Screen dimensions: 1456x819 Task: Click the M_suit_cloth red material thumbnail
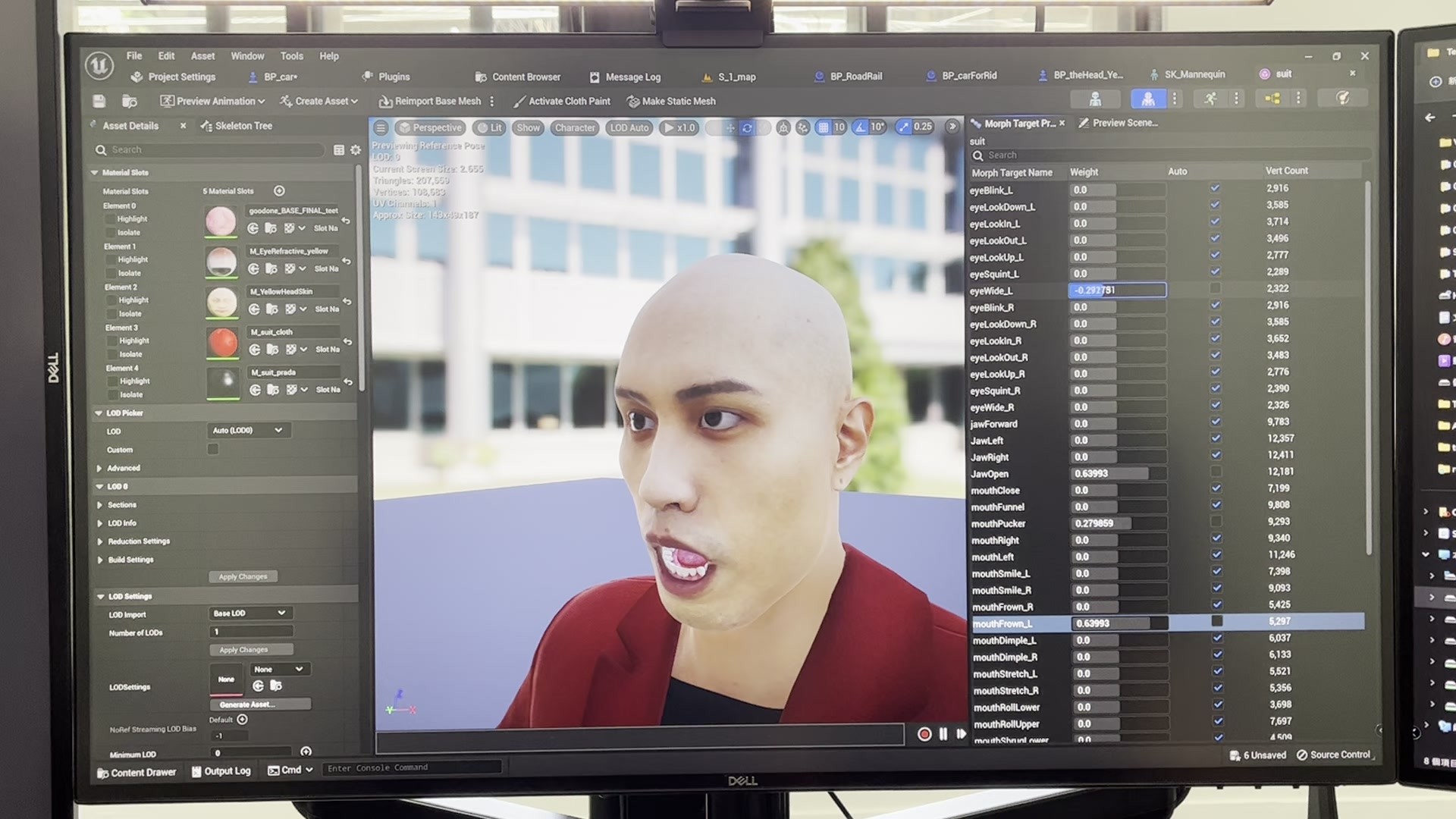222,343
